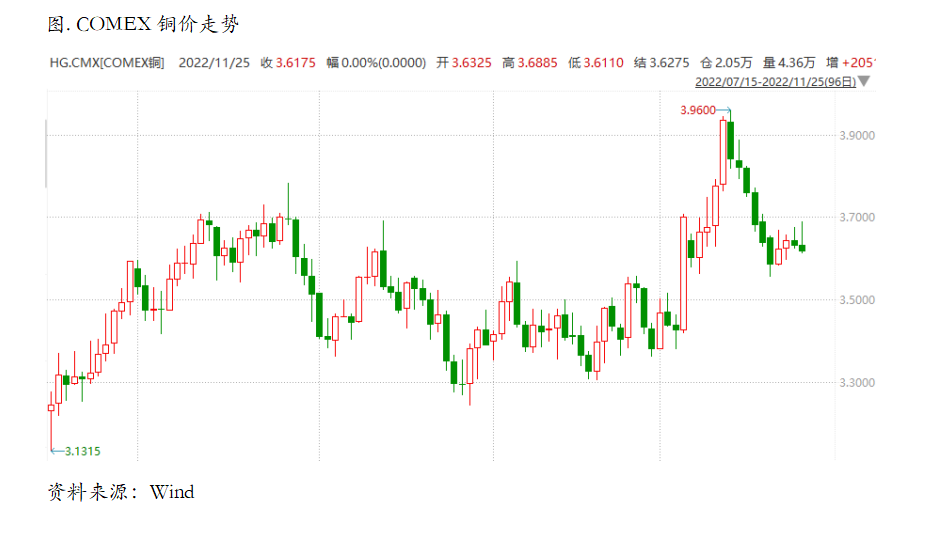
Task: Click the low price value 3.6110
Action: point(603,62)
